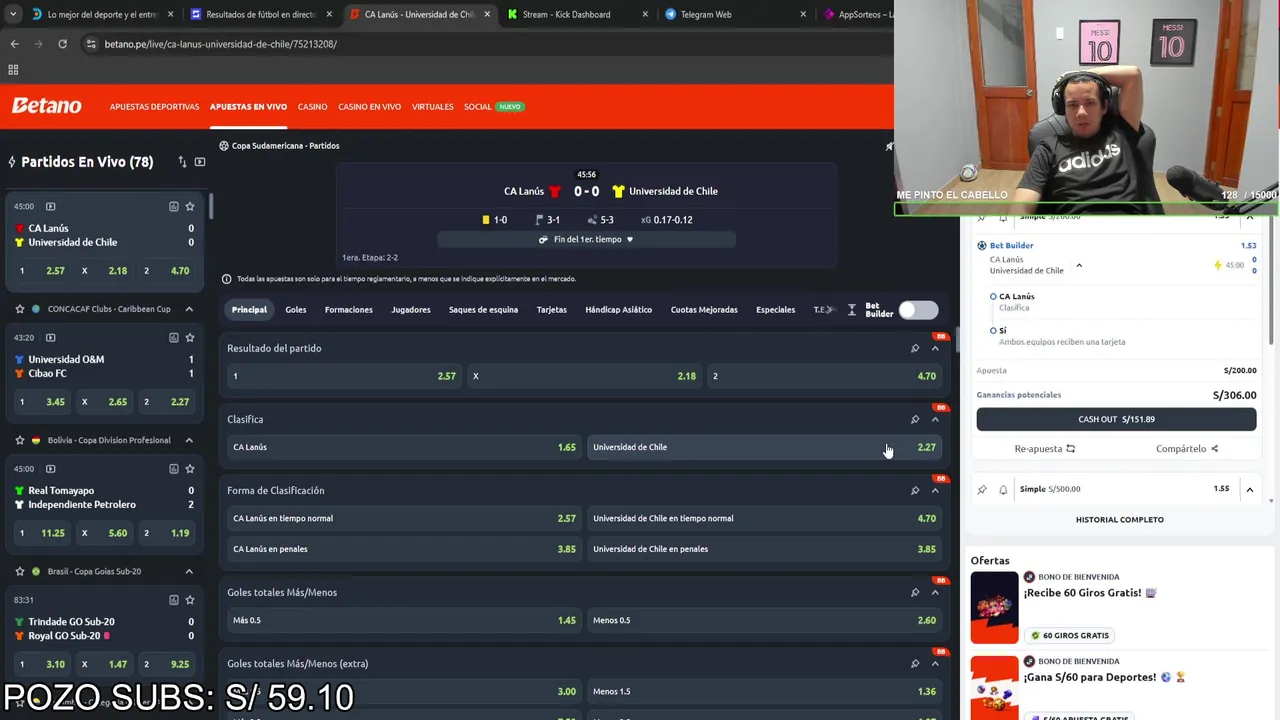
Task: Select Universidad de Chile en tiempo normal 4.70
Action: (x=764, y=518)
